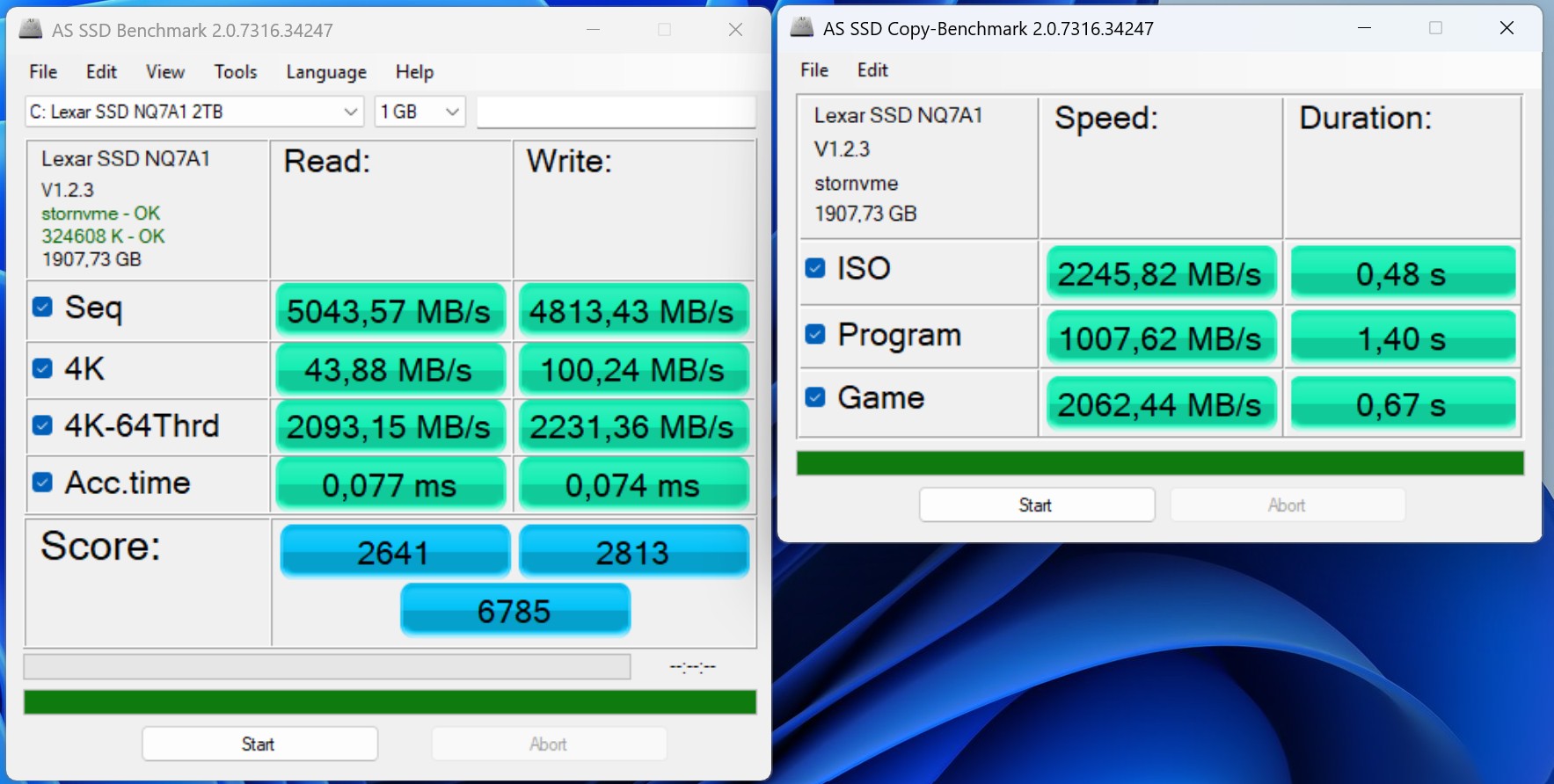Close the AS SSD Copy-Benchmark window

(x=1507, y=28)
